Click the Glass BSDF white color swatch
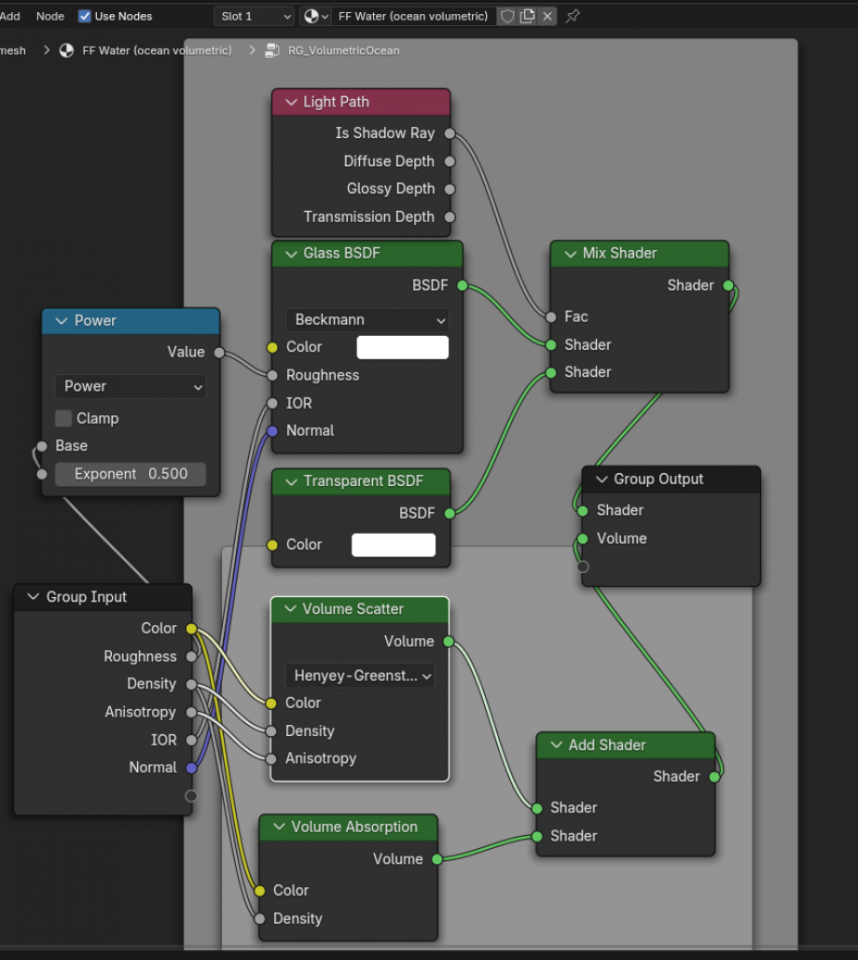The image size is (858, 960). pyautogui.click(x=402, y=347)
